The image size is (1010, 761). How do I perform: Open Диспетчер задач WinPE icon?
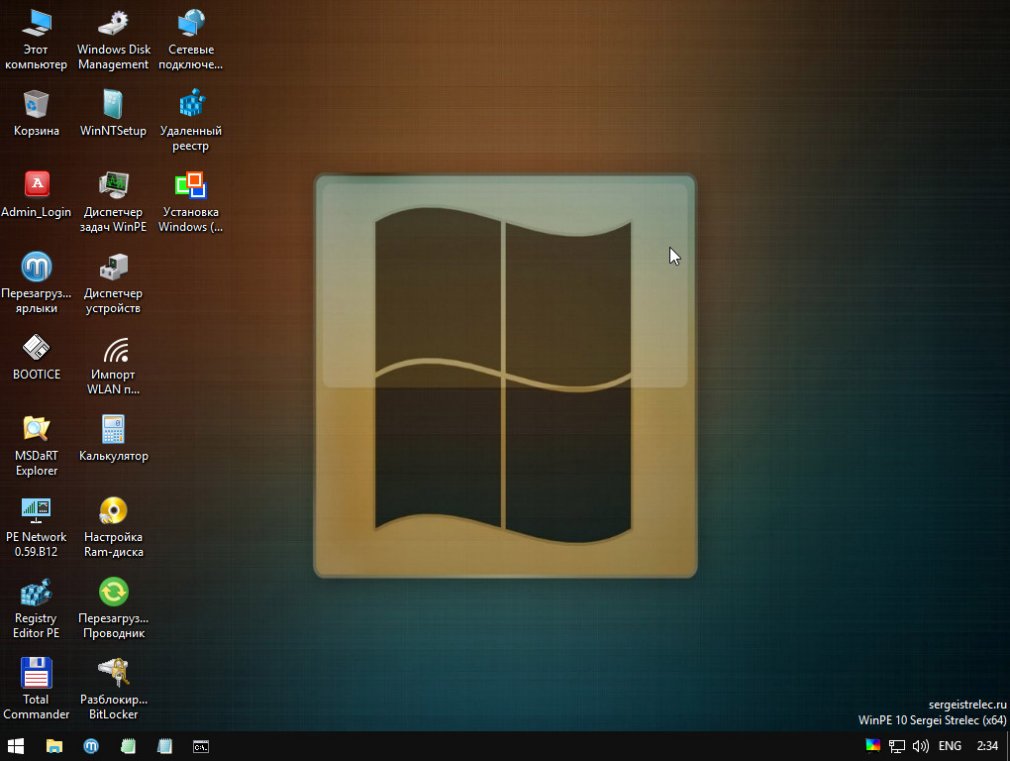113,202
